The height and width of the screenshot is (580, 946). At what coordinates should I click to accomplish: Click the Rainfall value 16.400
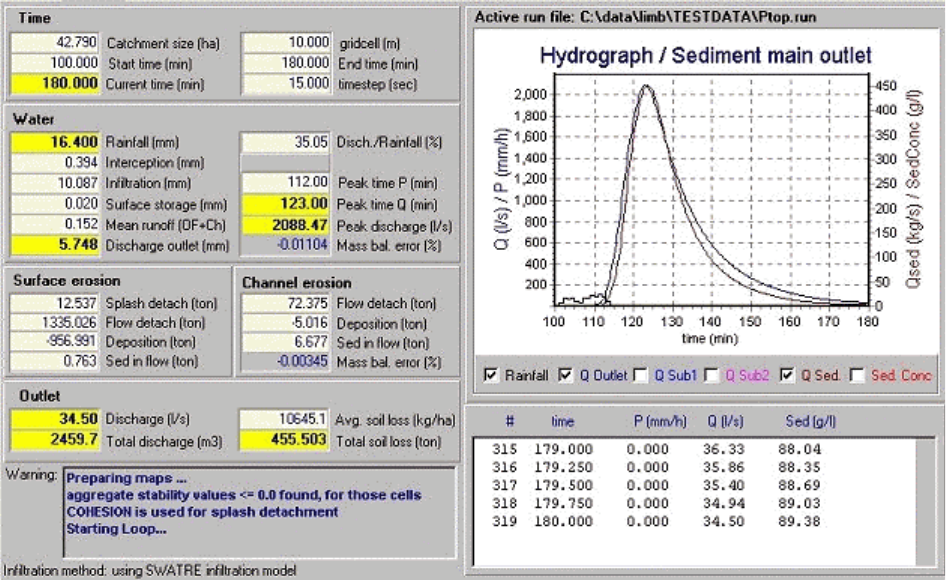coord(55,142)
